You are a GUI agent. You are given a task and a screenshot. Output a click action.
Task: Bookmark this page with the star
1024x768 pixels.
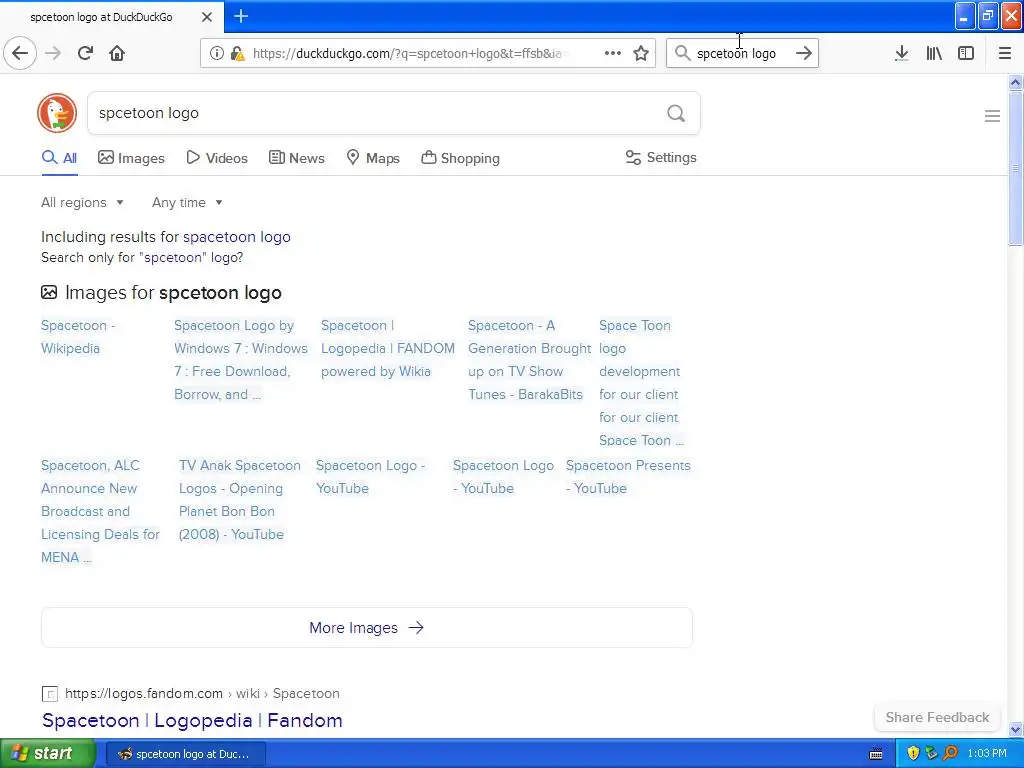coord(641,53)
